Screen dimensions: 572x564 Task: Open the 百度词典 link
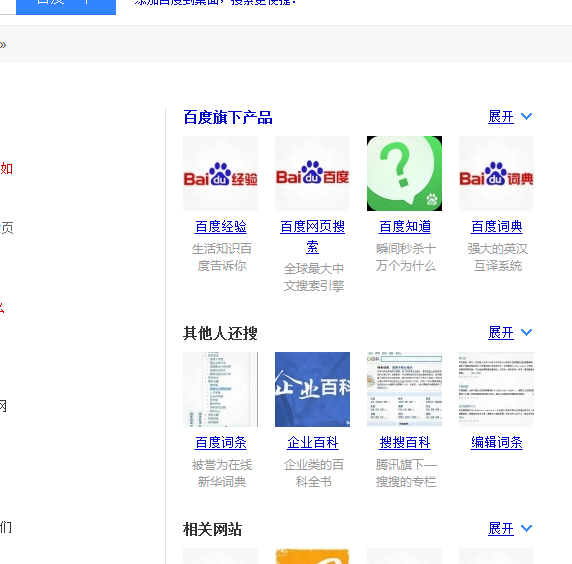(x=496, y=227)
